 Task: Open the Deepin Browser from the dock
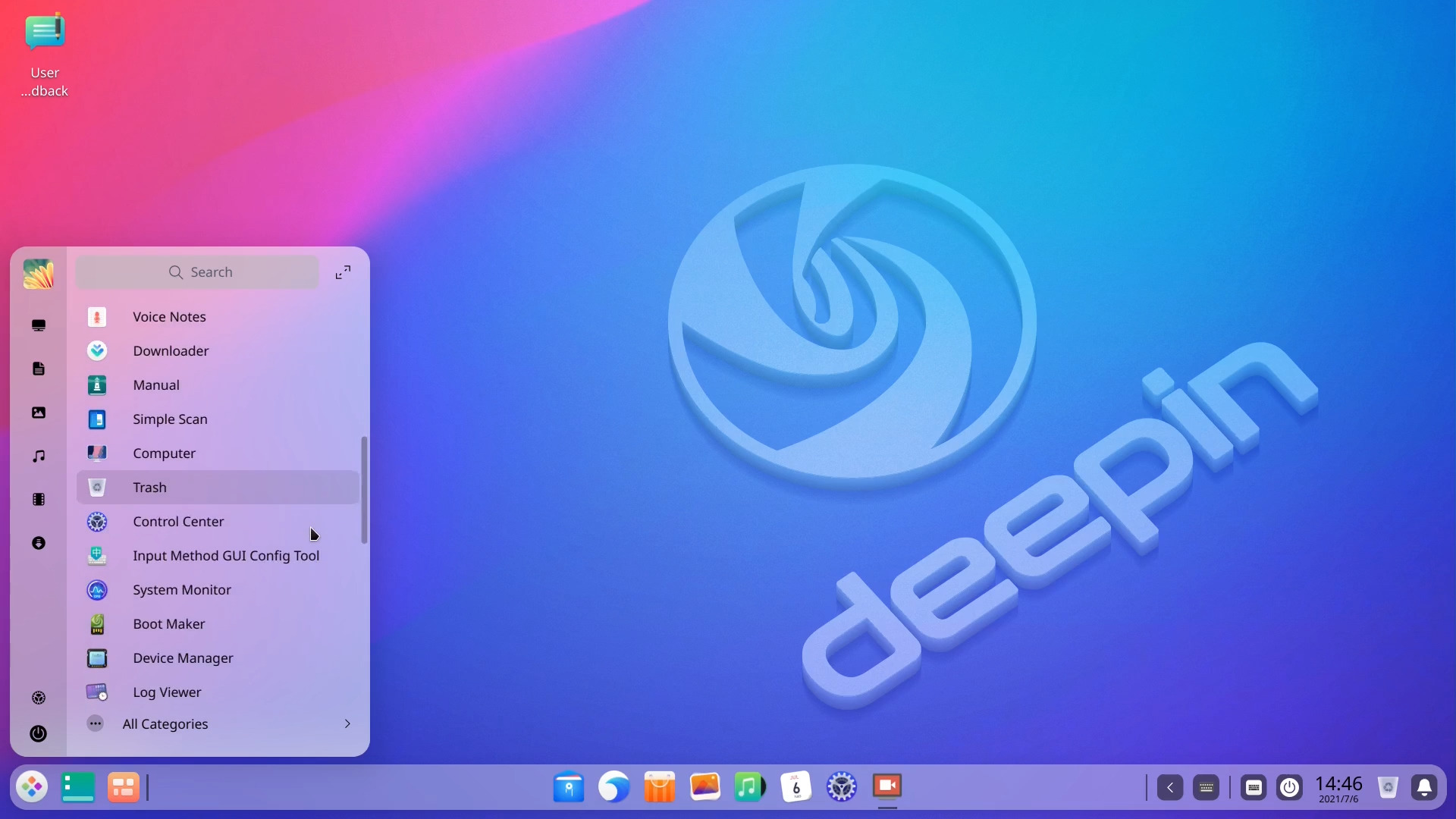(613, 787)
